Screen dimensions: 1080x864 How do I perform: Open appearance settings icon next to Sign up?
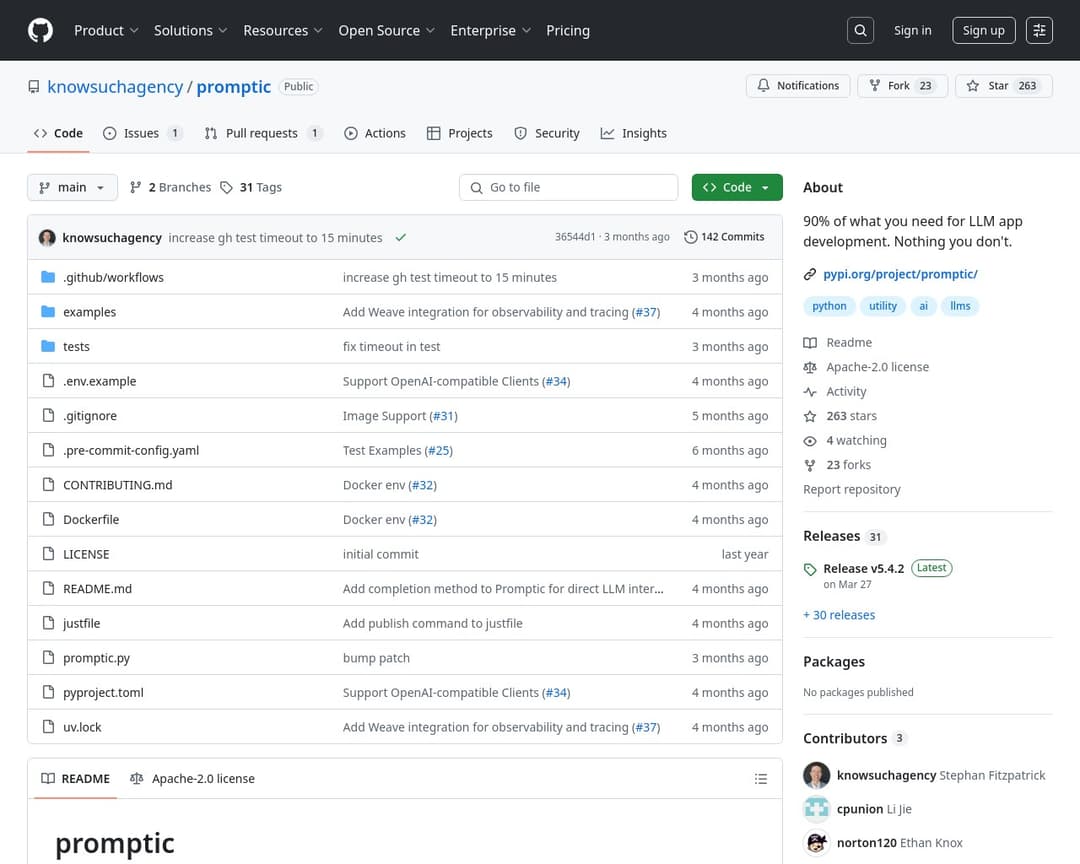1039,30
